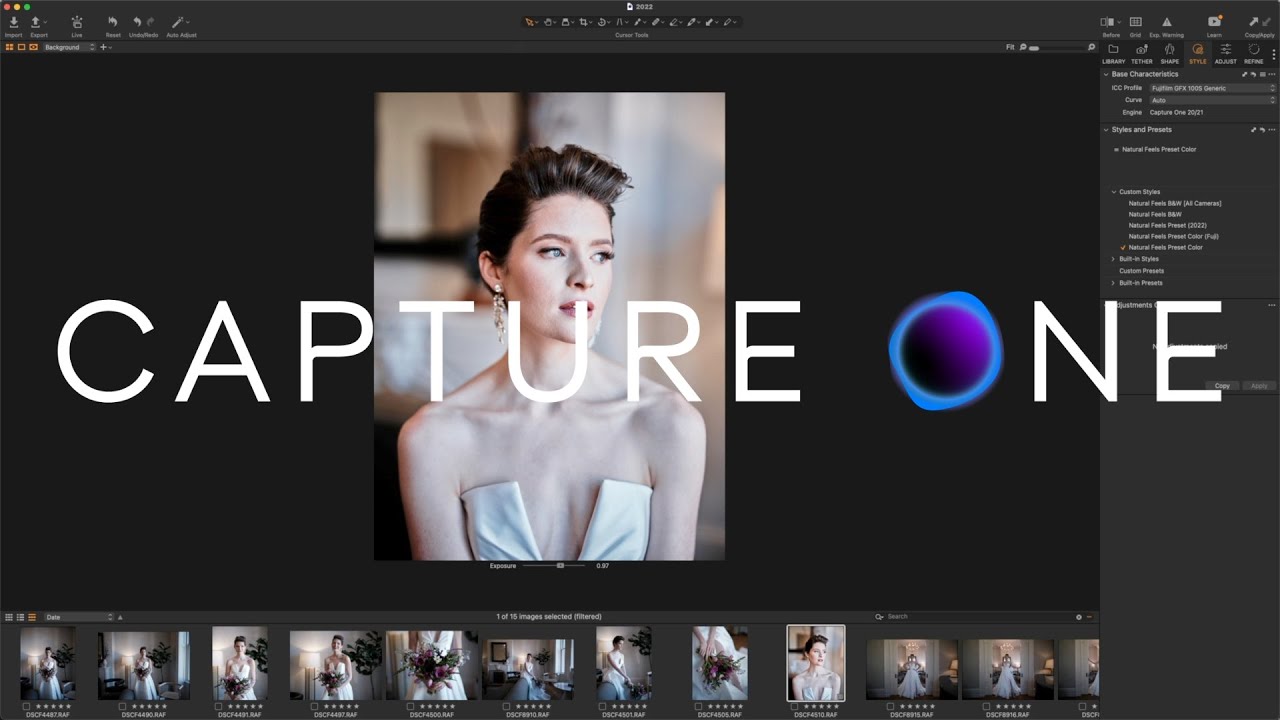Image resolution: width=1280 pixels, height=720 pixels.
Task: Click the Apply button in Adjustments Clipboard
Action: point(1259,385)
